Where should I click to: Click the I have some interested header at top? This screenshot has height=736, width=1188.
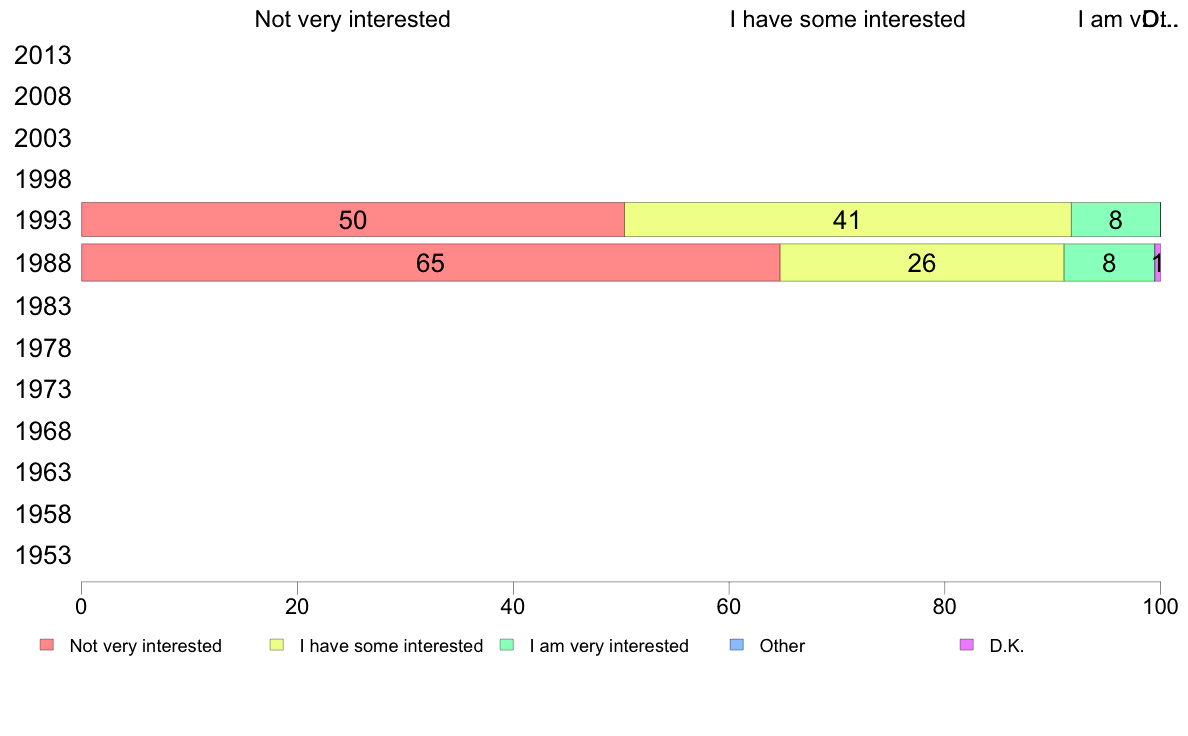[x=848, y=19]
